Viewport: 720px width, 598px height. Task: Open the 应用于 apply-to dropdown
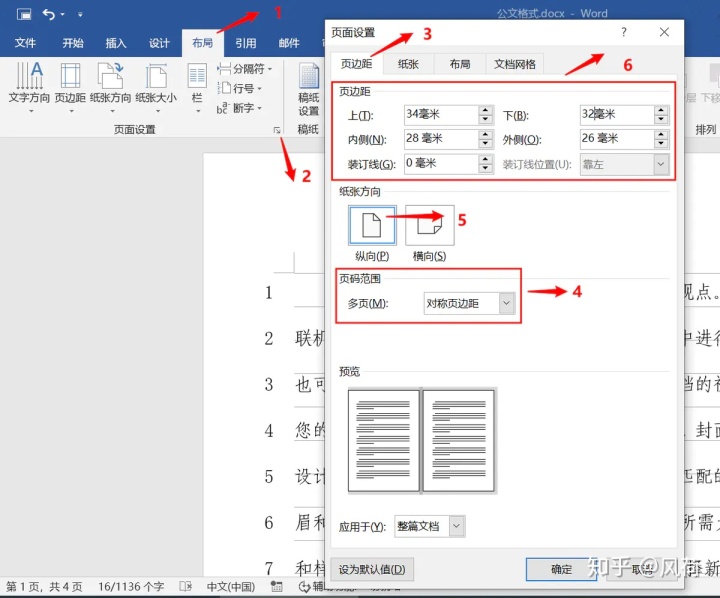(430, 526)
